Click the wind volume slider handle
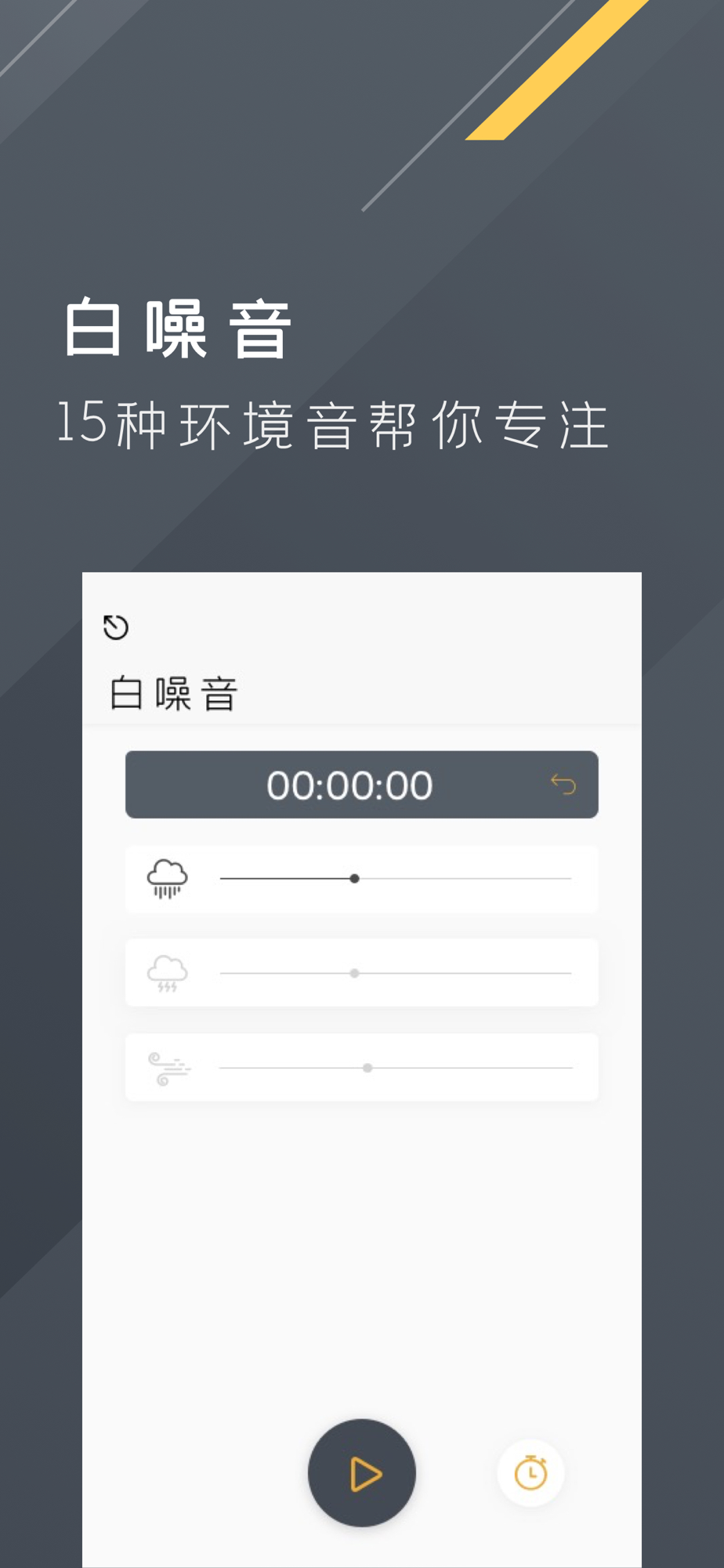This screenshot has height=1568, width=724. tap(367, 1068)
